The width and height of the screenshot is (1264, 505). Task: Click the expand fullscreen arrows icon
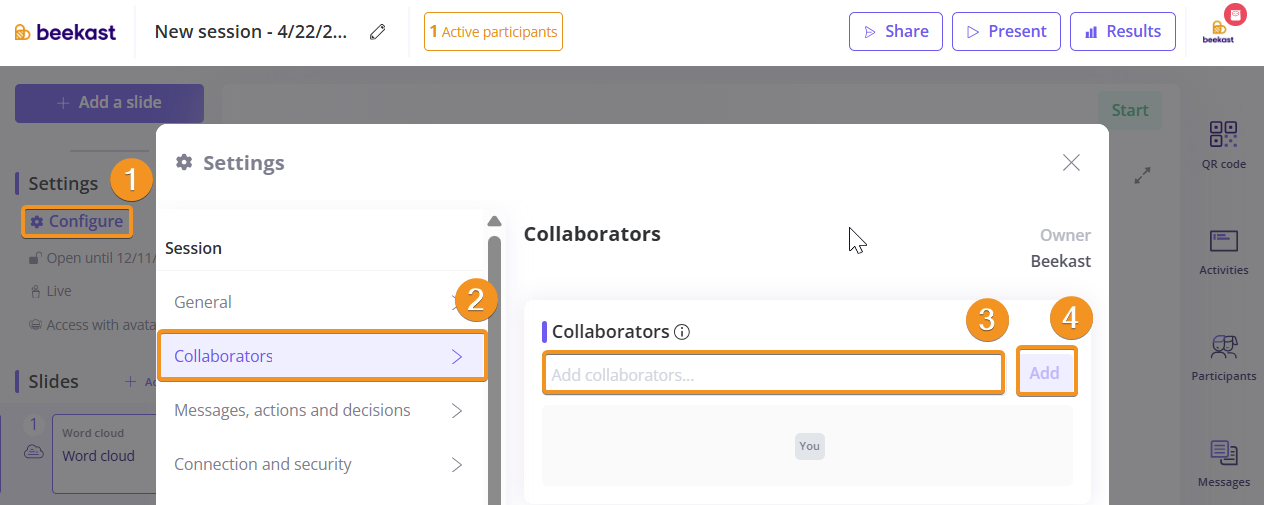click(x=1143, y=175)
